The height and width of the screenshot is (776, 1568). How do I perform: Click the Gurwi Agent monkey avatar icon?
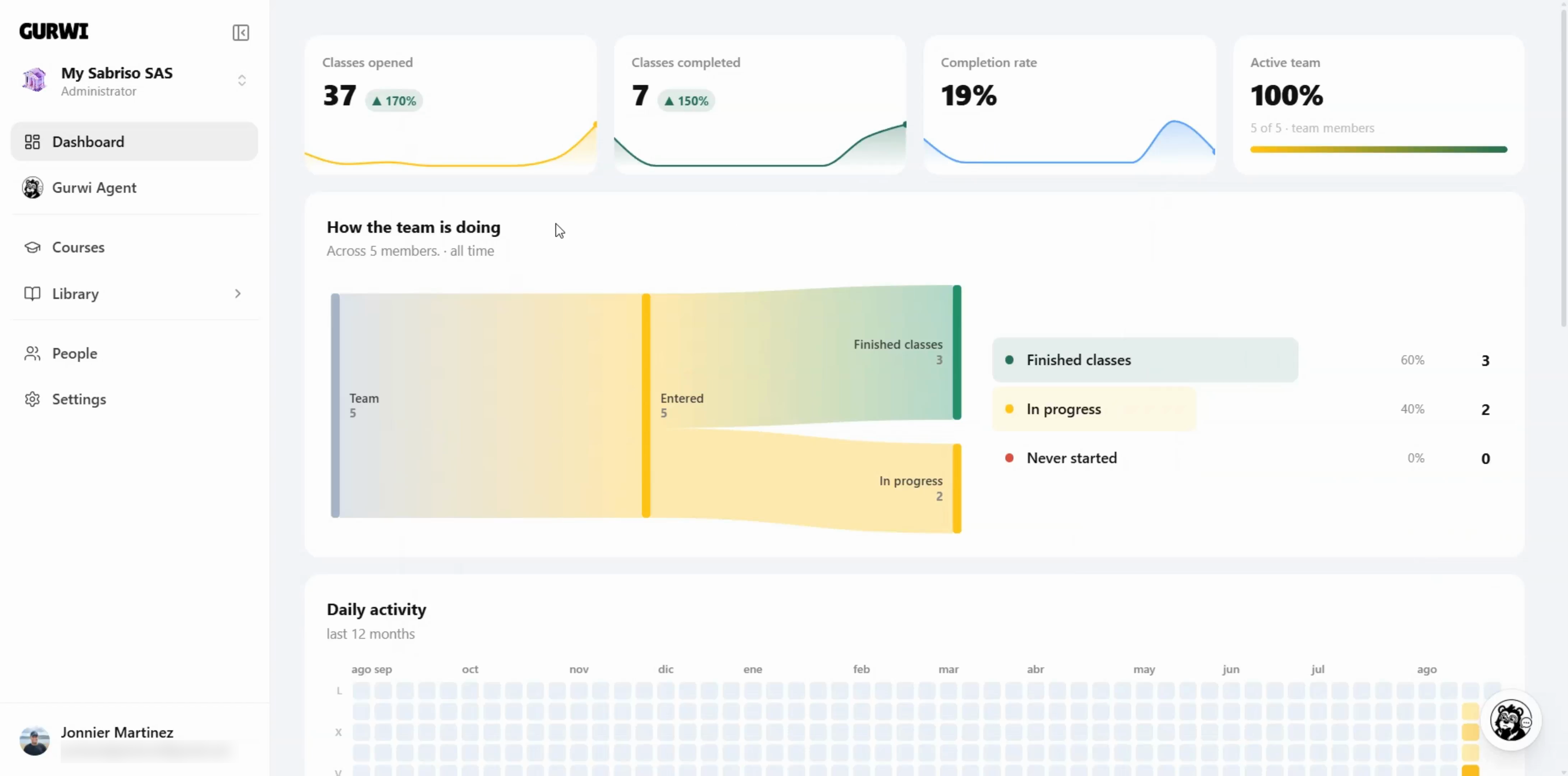[32, 188]
